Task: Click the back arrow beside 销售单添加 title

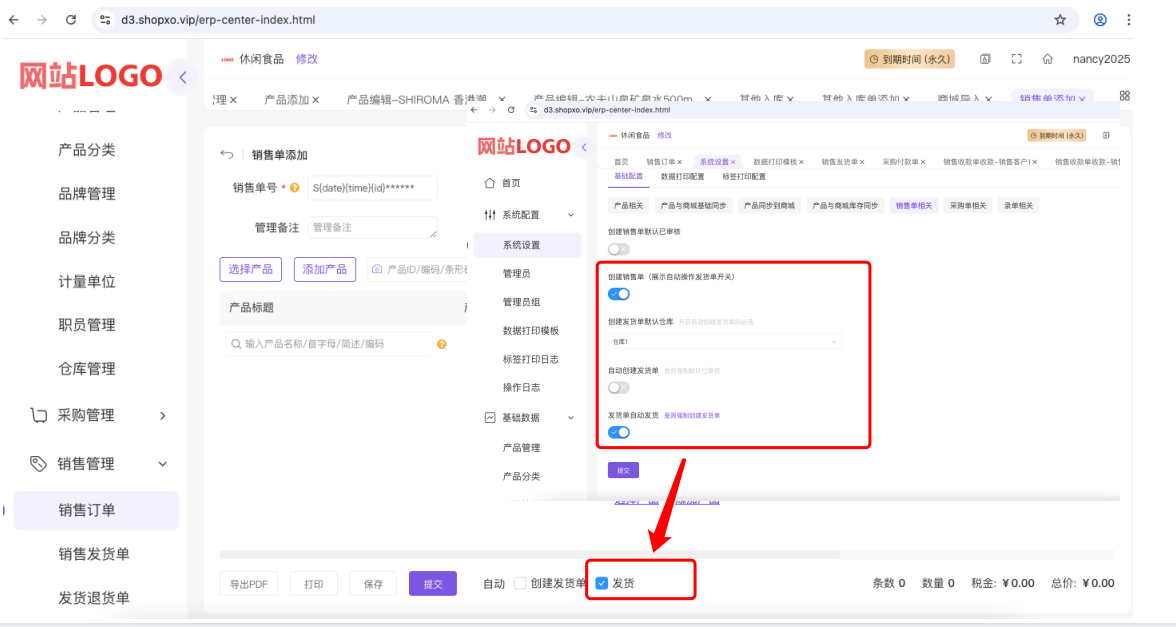Action: pyautogui.click(x=226, y=154)
